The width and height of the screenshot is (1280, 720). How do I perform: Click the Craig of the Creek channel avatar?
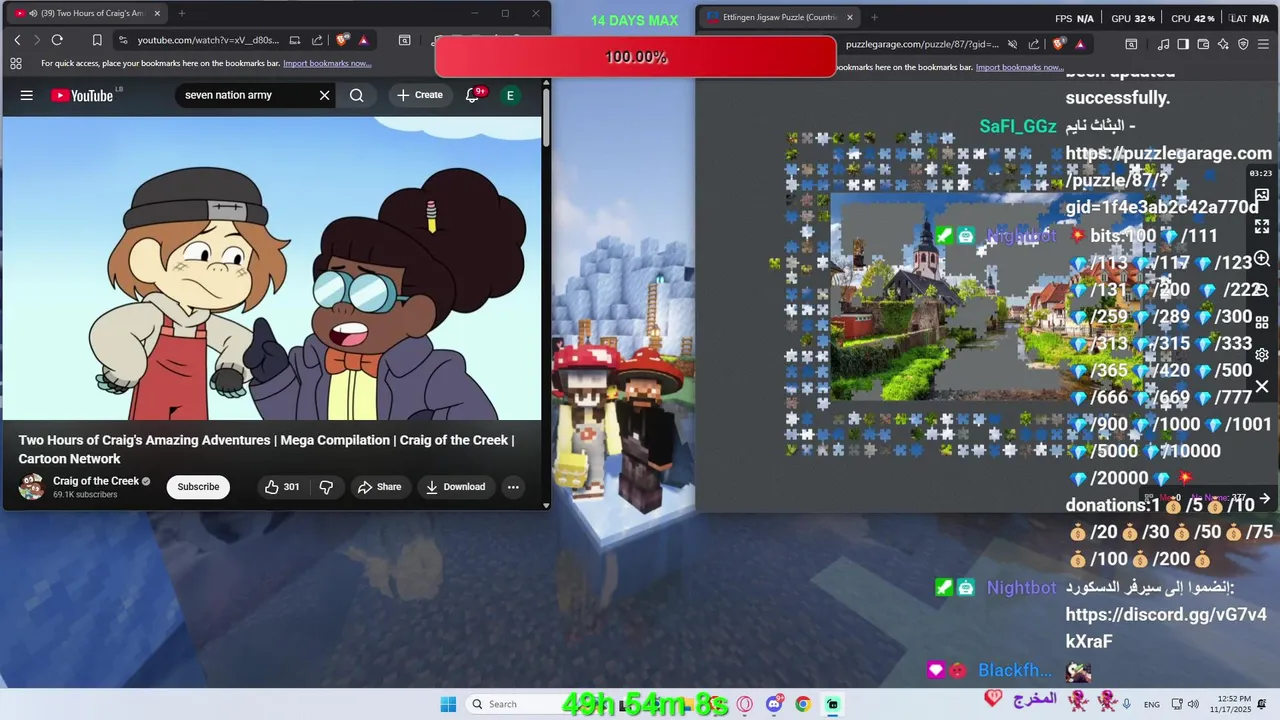(32, 487)
